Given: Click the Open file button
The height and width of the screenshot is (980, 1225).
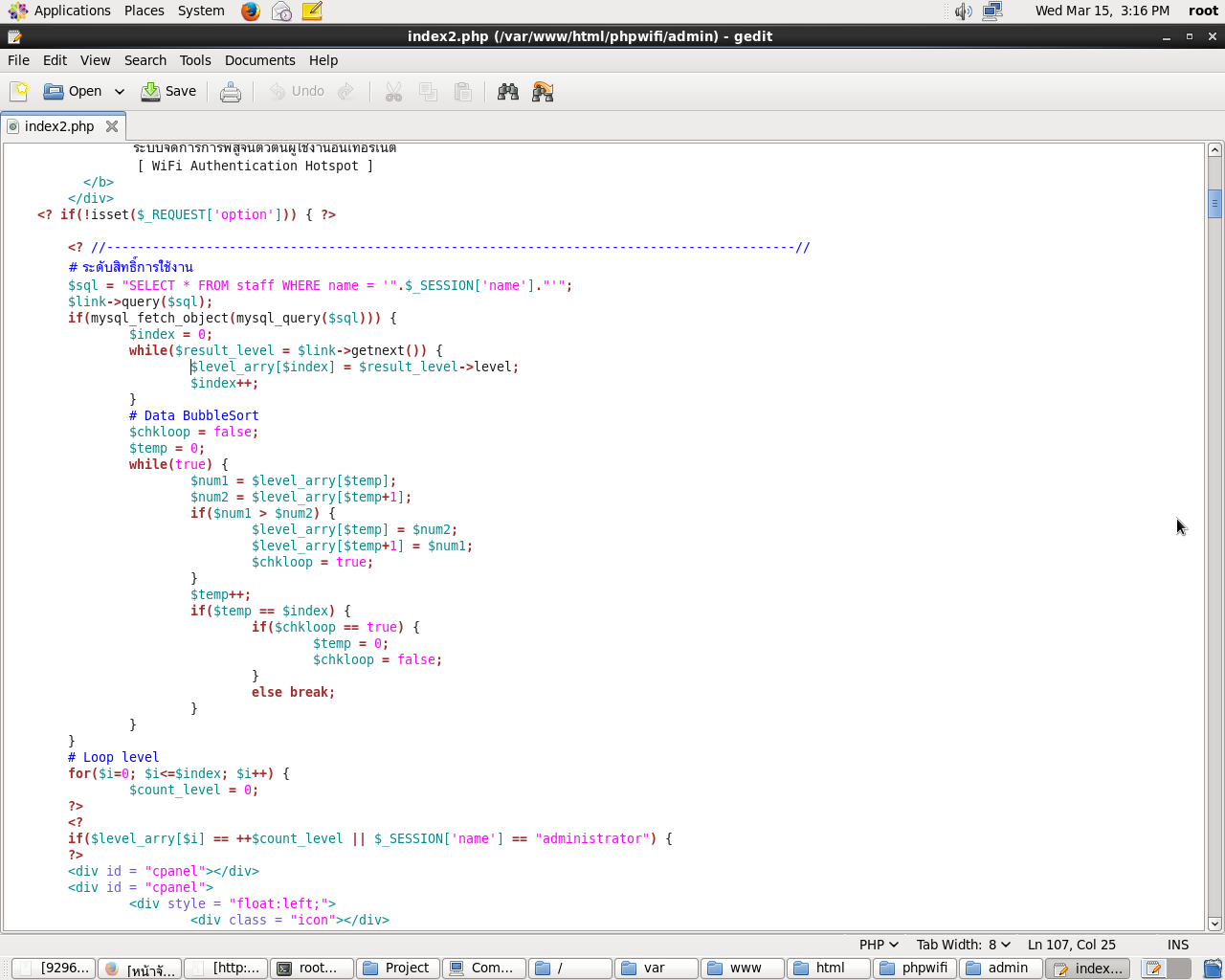Looking at the screenshot, I should pyautogui.click(x=73, y=91).
